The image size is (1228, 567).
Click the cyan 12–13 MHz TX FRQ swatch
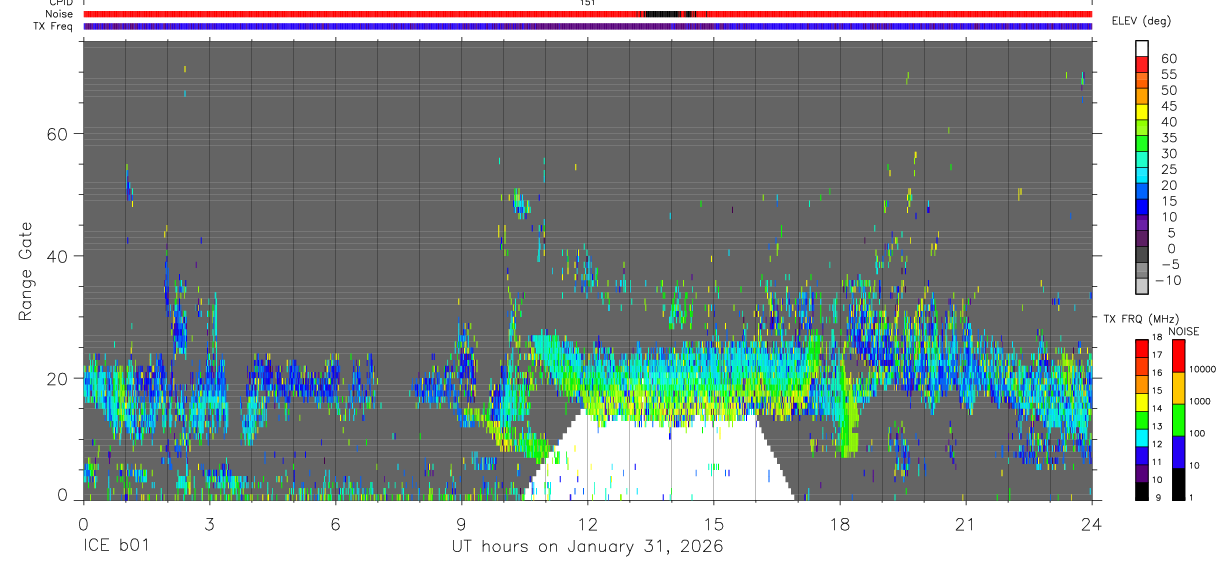click(1142, 438)
